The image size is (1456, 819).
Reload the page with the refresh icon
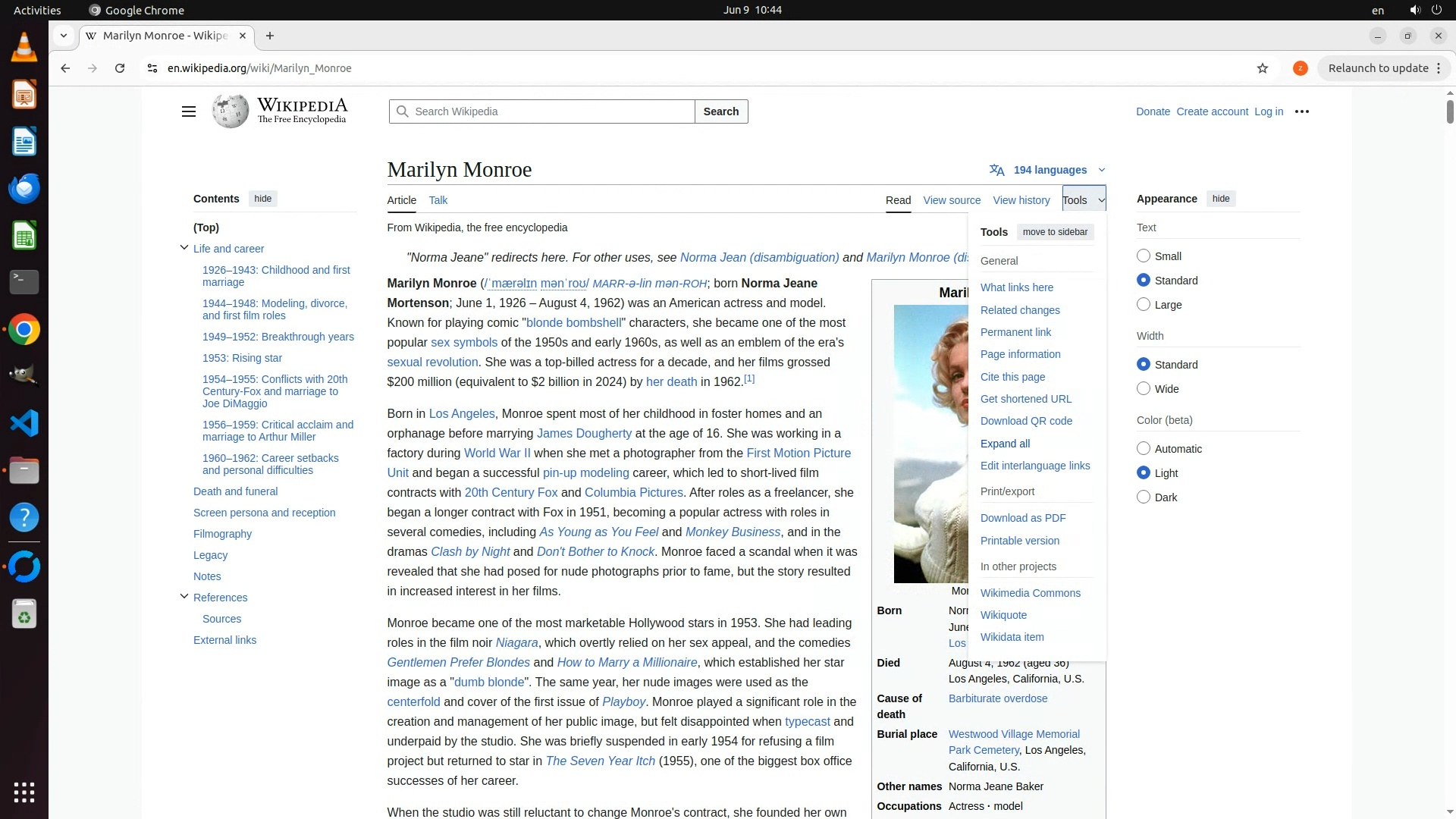point(120,68)
